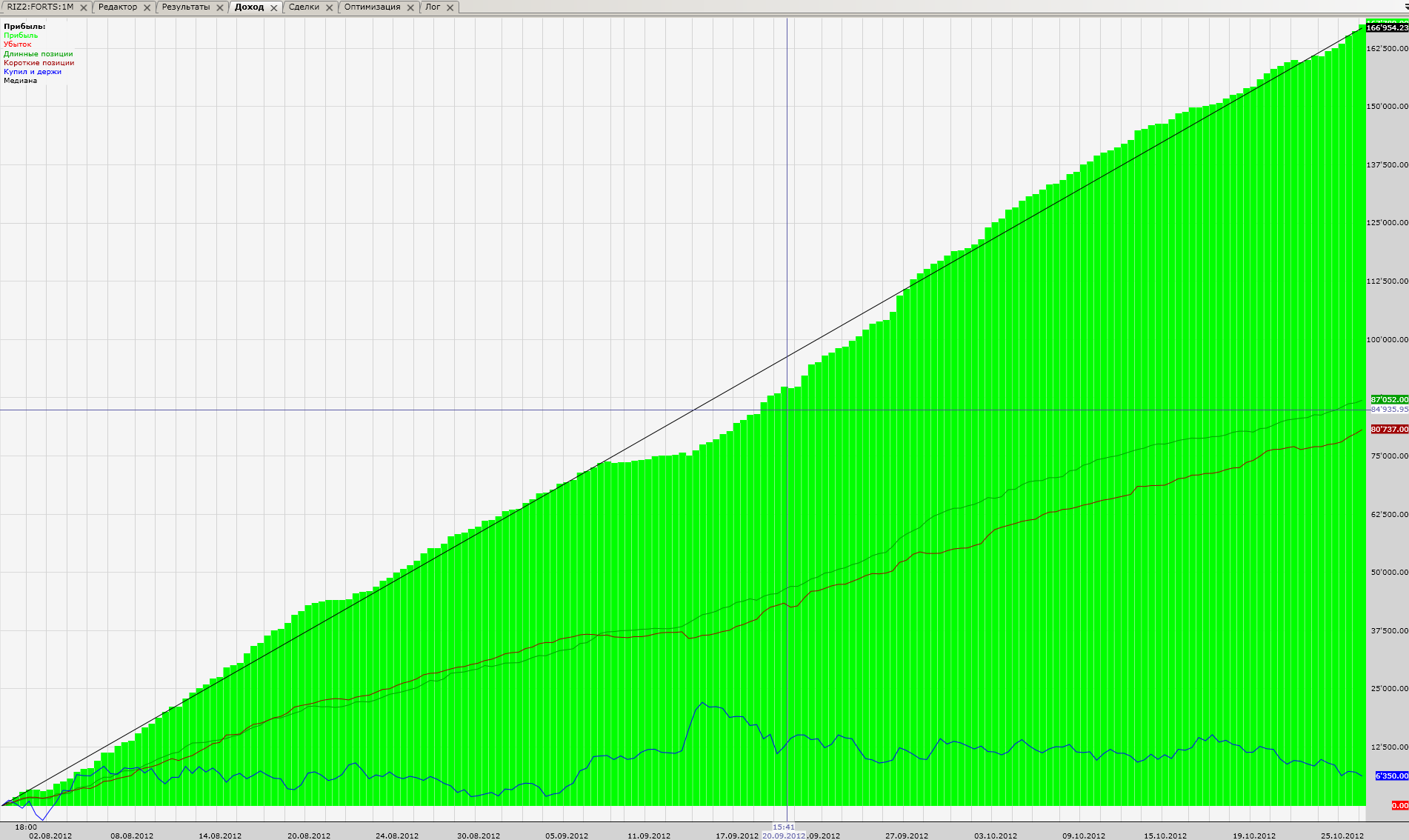Image resolution: width=1409 pixels, height=840 pixels.
Task: Click the 14.08.2012 date on the time axis
Action: [x=220, y=836]
